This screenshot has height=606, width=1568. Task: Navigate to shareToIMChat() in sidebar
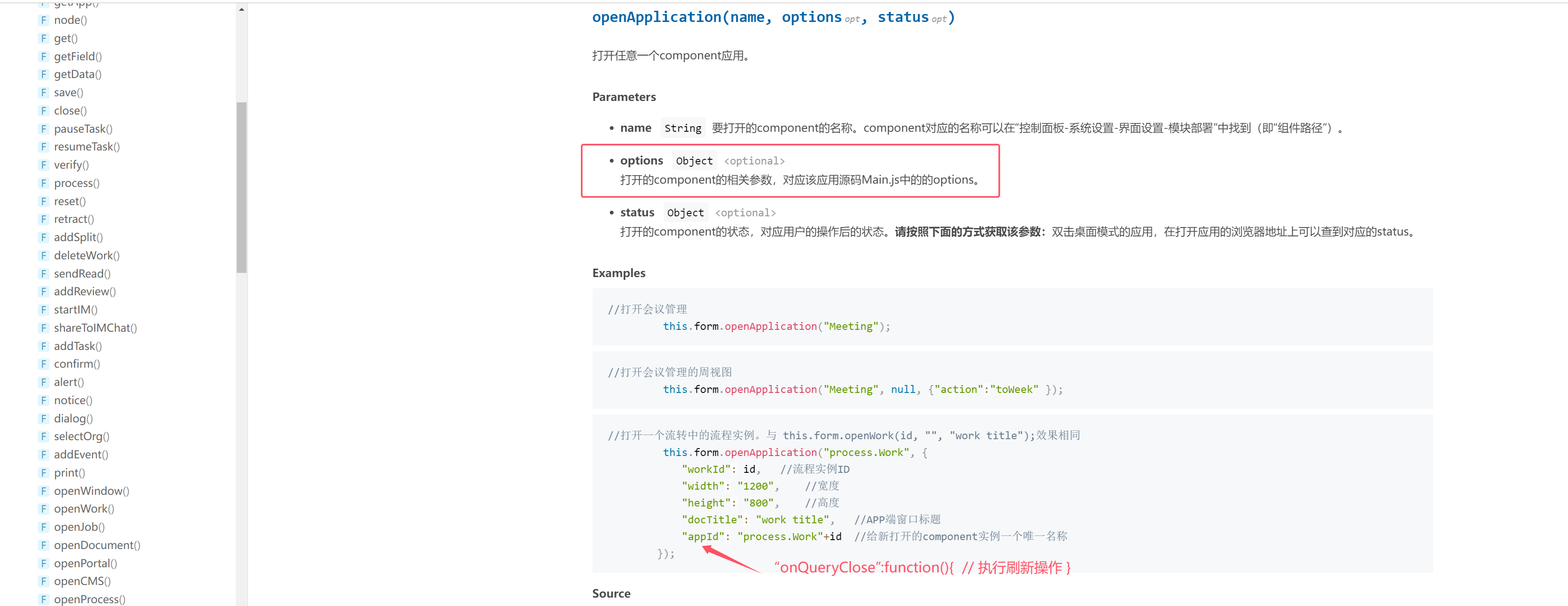click(x=95, y=328)
